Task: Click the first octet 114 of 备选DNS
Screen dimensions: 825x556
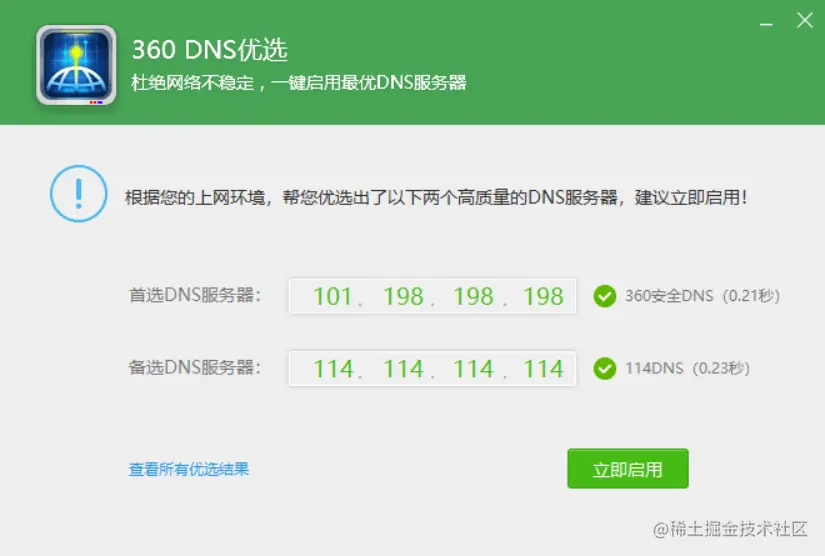Action: [333, 368]
